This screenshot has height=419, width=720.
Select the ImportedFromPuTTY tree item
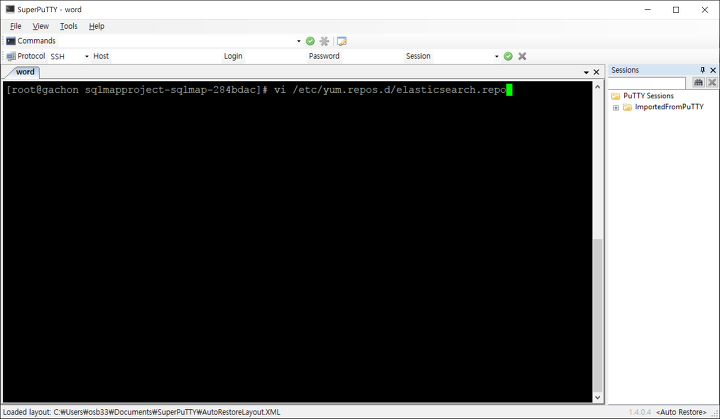point(669,107)
